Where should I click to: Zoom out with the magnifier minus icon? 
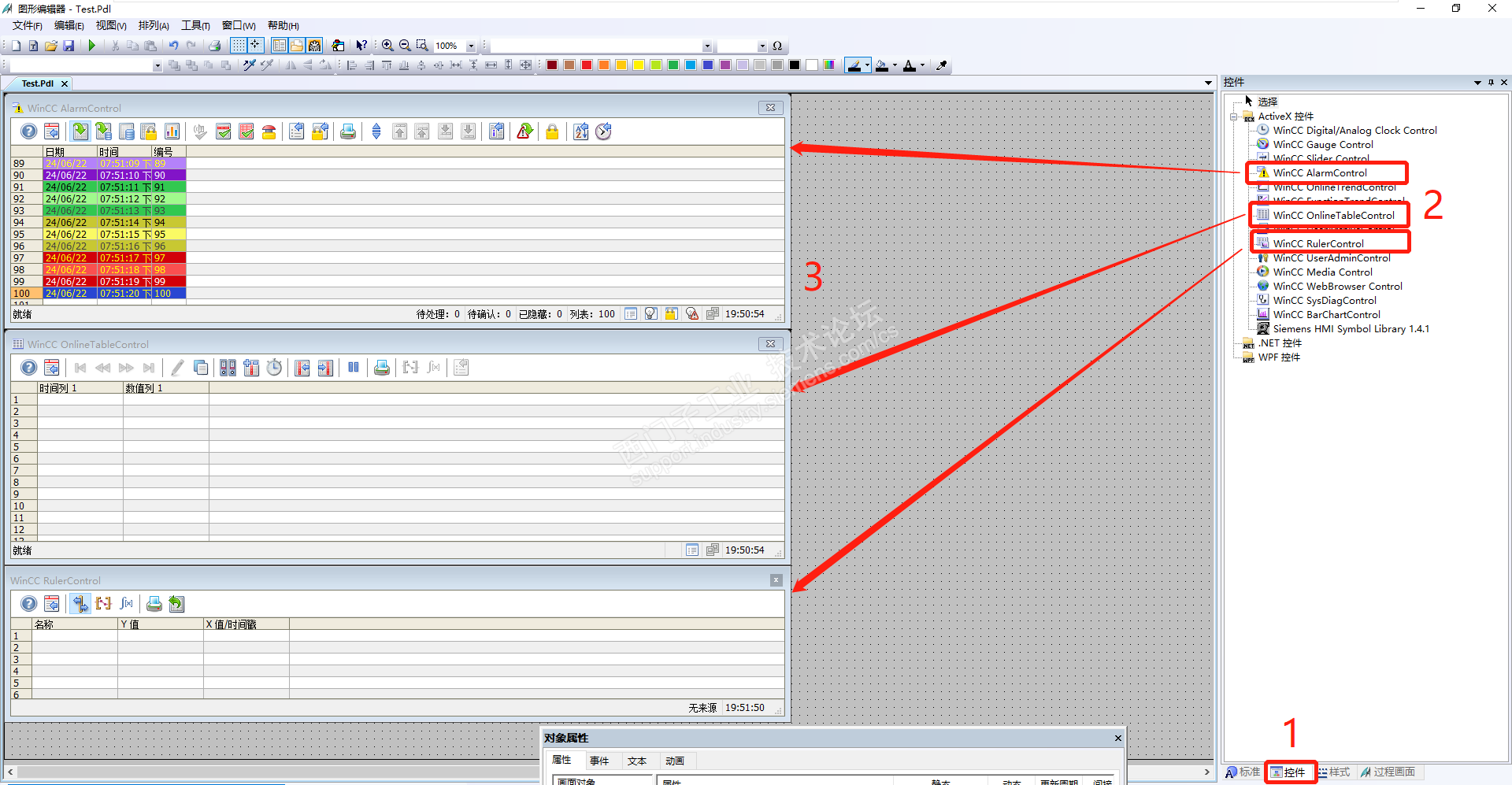coord(405,46)
